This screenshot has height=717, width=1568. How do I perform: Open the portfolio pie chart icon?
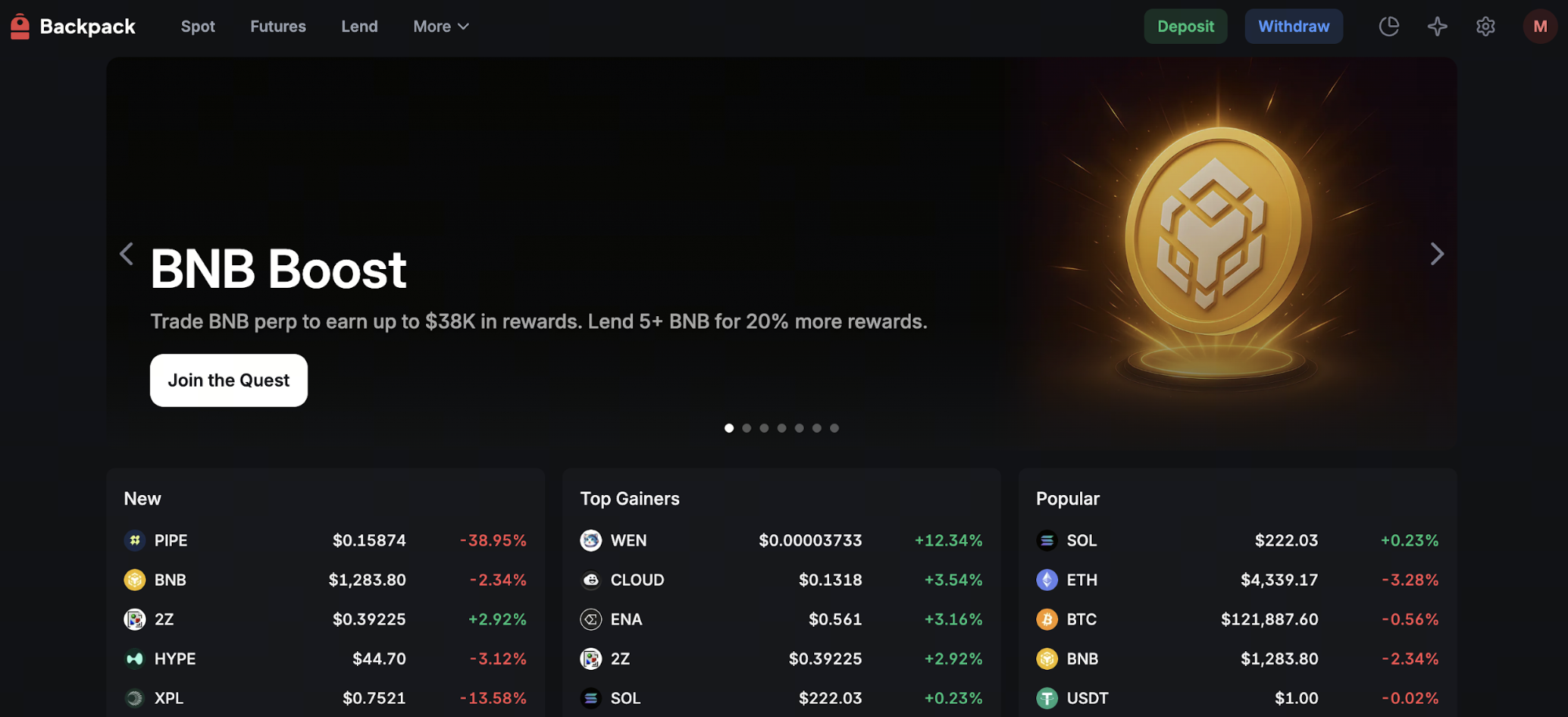[x=1388, y=27]
